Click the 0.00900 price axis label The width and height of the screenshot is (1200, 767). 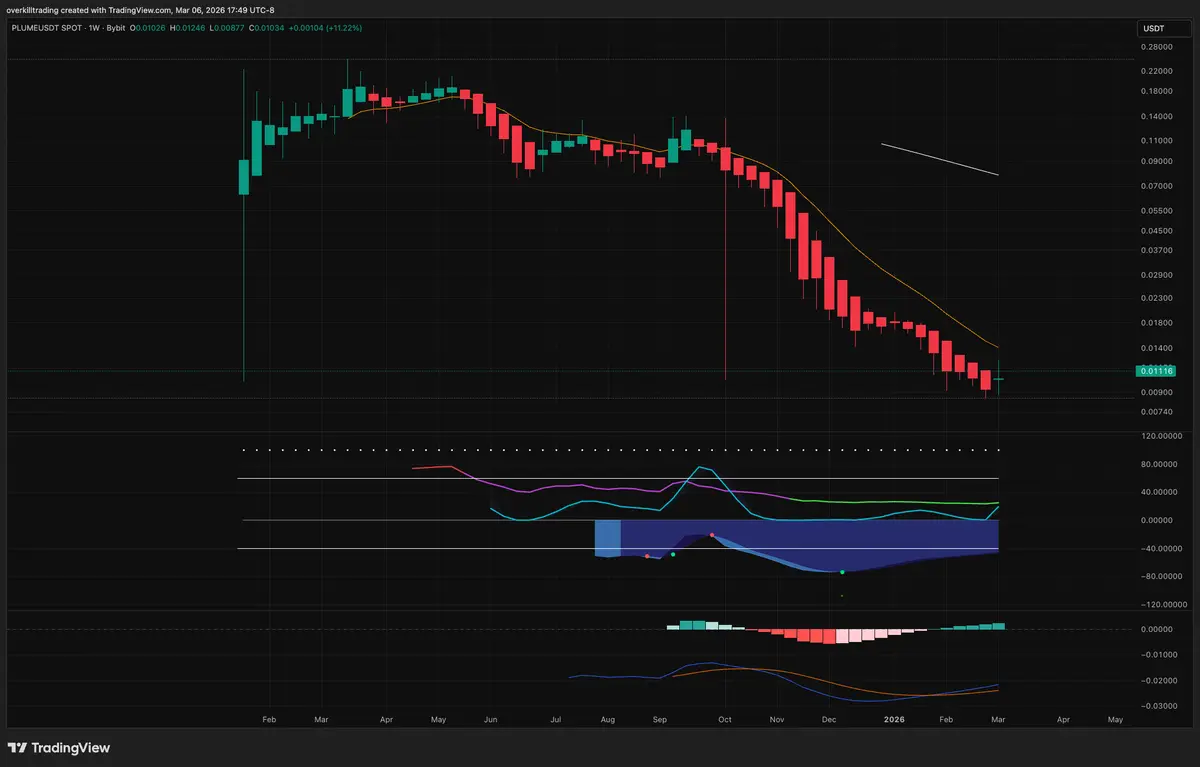pyautogui.click(x=1157, y=392)
